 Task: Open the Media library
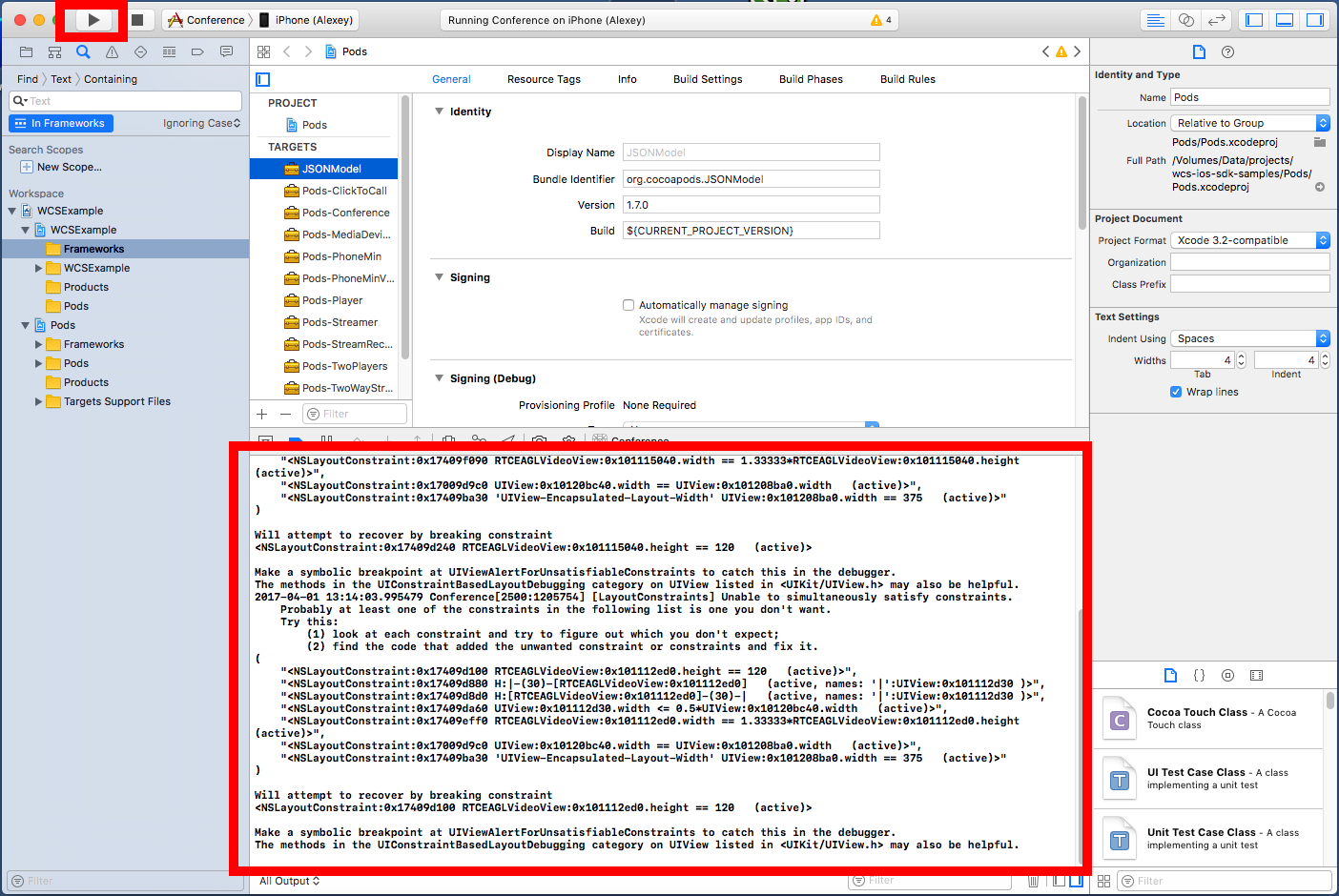[x=1256, y=675]
